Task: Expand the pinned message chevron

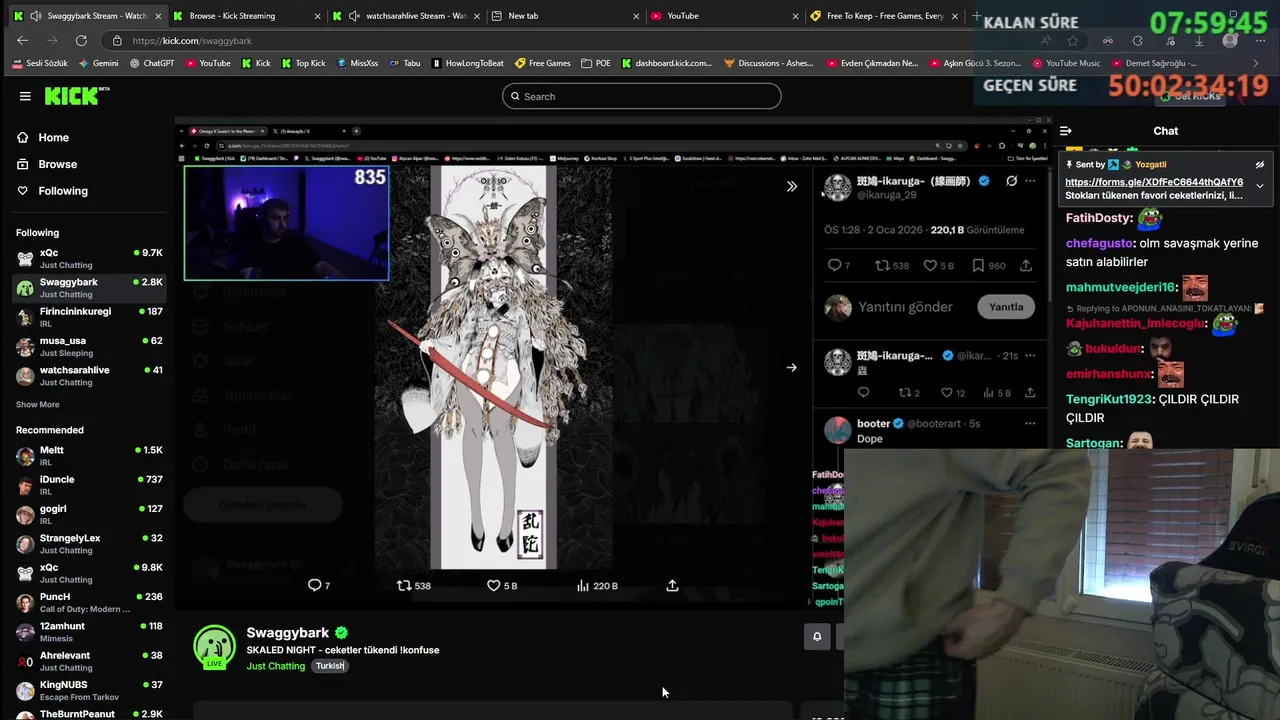Action: [x=1260, y=185]
